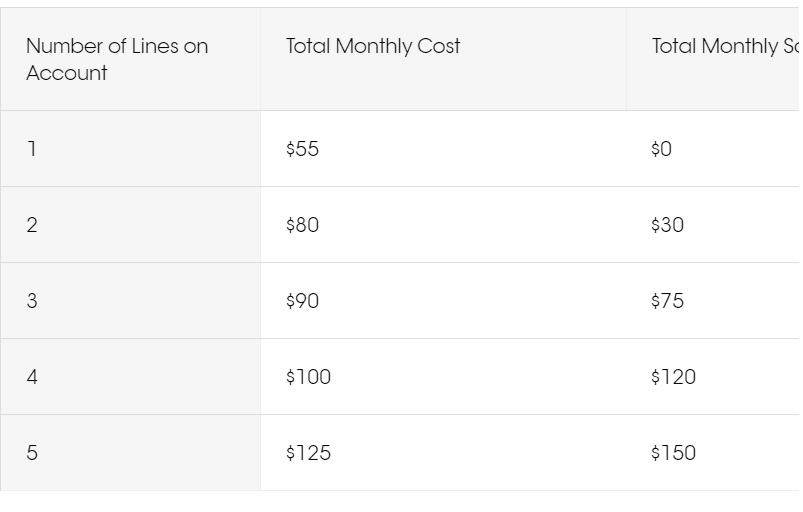
Task: Select the row for 3 lines
Action: click(399, 301)
